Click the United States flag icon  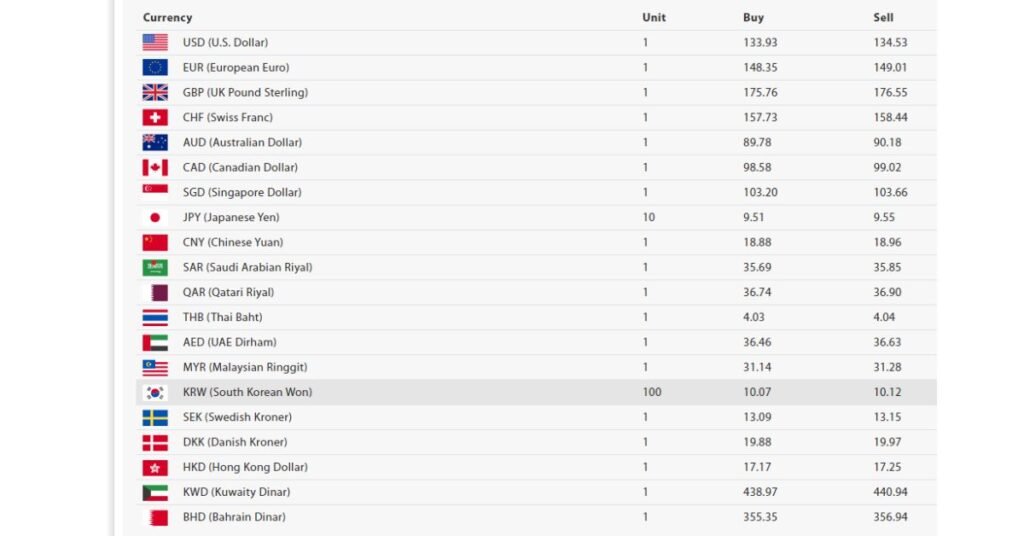tap(155, 42)
